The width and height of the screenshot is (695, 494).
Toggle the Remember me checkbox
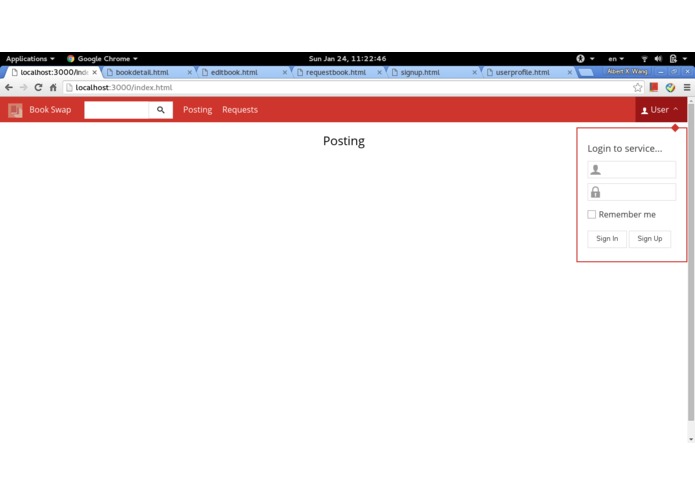tap(591, 214)
